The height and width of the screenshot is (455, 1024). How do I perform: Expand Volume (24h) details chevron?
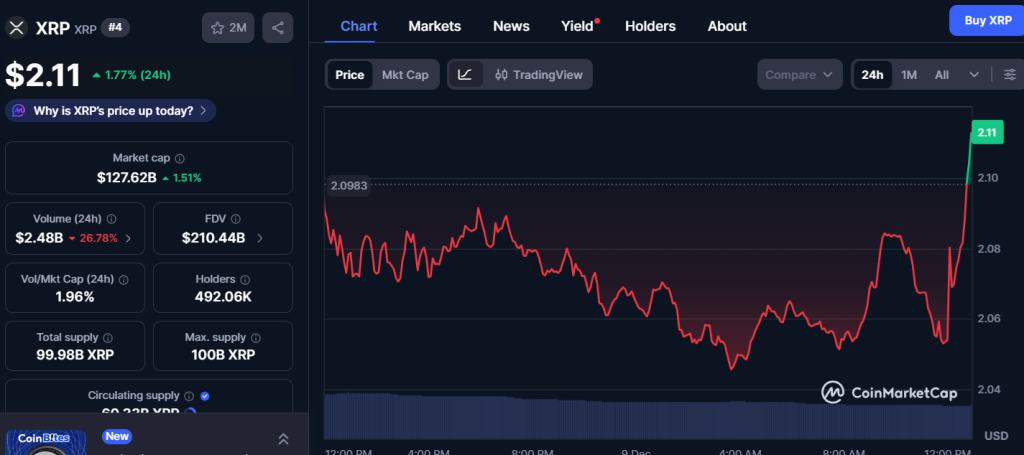[x=128, y=238]
